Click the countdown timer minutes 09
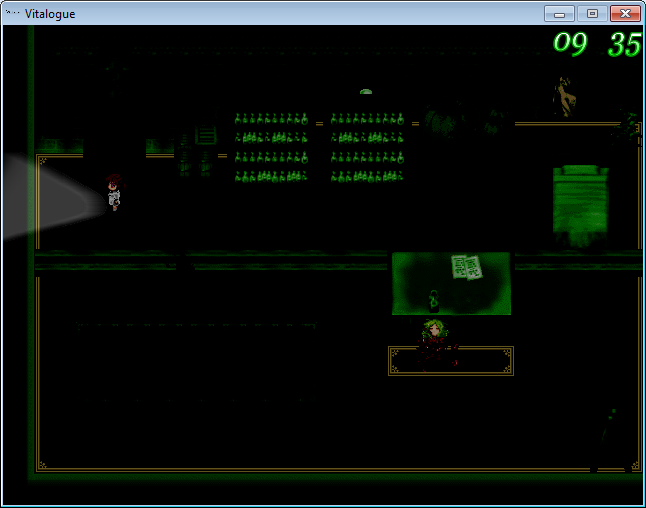The image size is (646, 508). (x=570, y=43)
